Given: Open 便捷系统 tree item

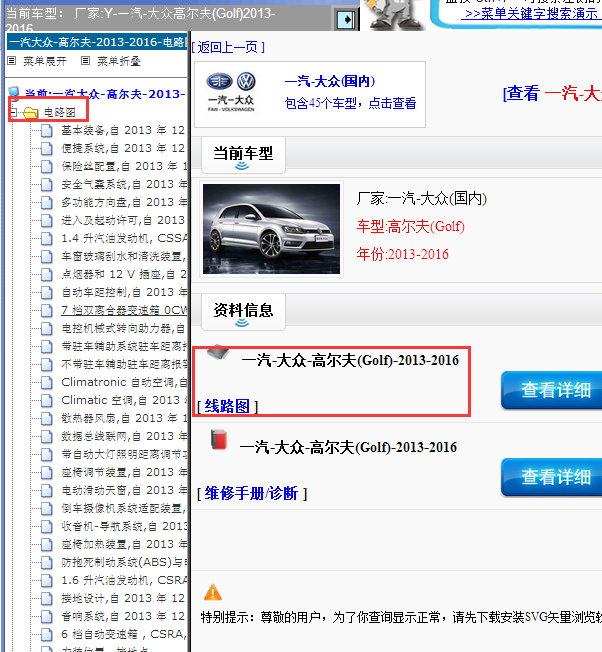Looking at the screenshot, I should (x=123, y=148).
